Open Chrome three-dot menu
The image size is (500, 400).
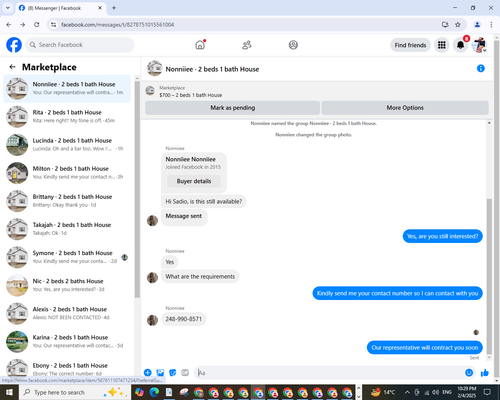tap(491, 25)
